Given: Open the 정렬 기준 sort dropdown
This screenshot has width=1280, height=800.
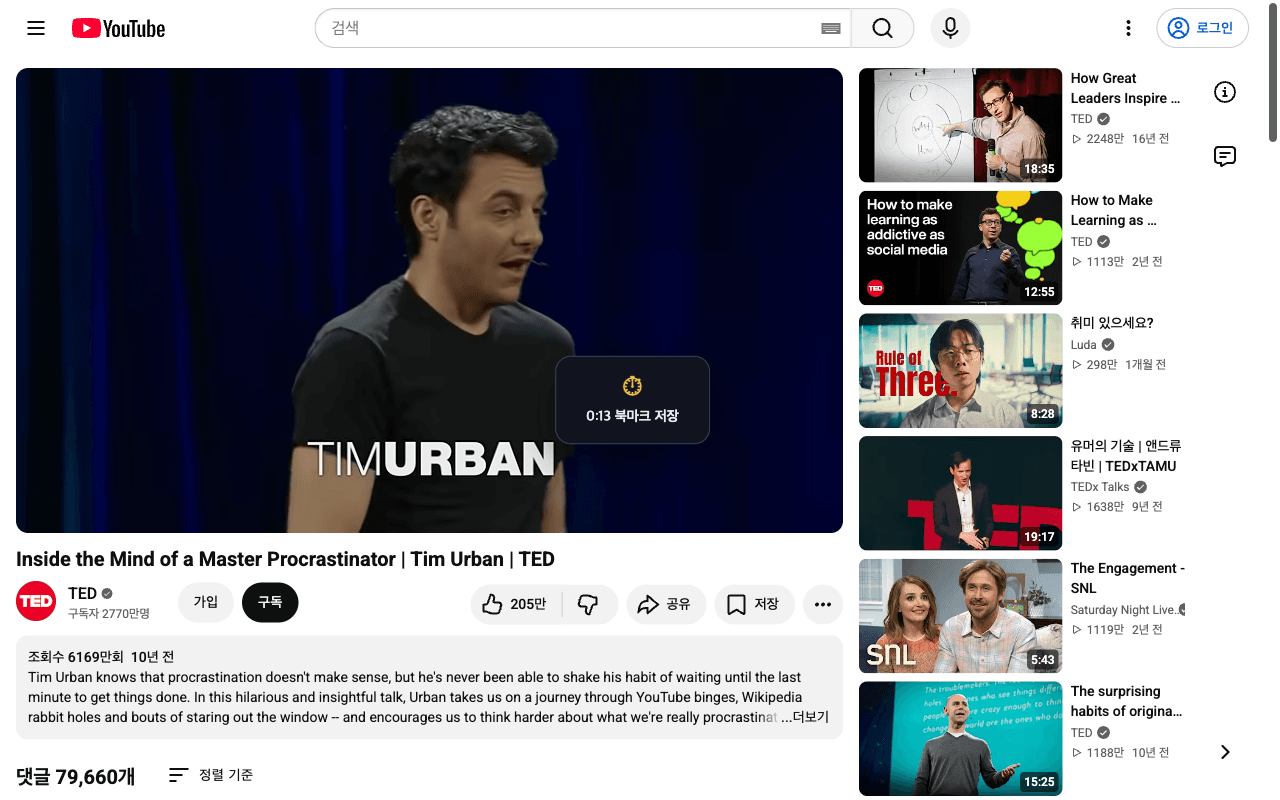Looking at the screenshot, I should point(211,775).
